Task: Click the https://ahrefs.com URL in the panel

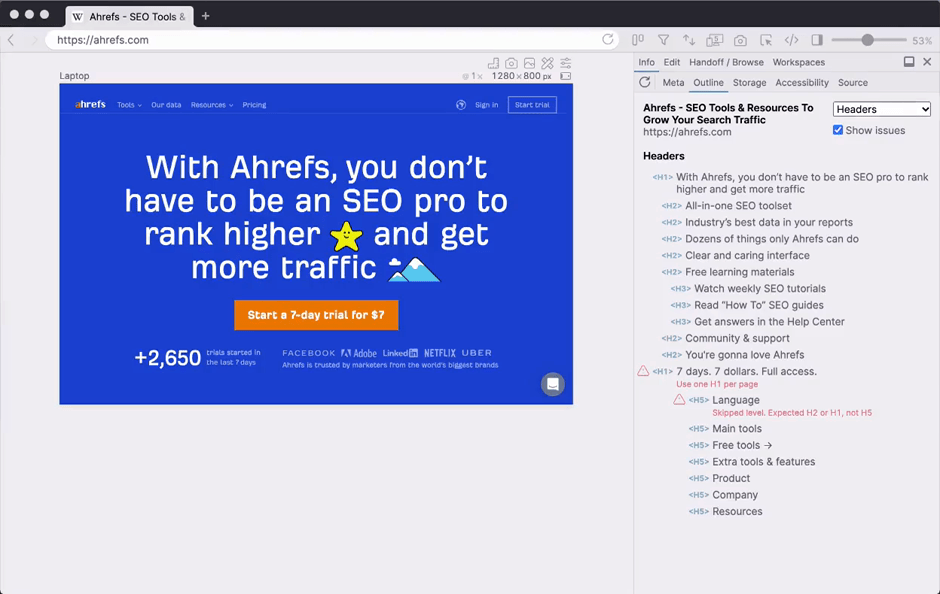Action: point(687,132)
